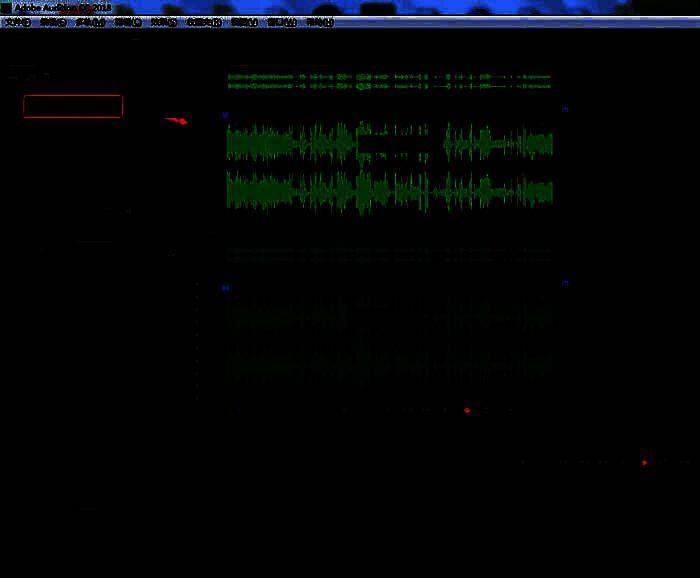Click the red-outlined box in left panel
The height and width of the screenshot is (578, 700).
[73, 106]
